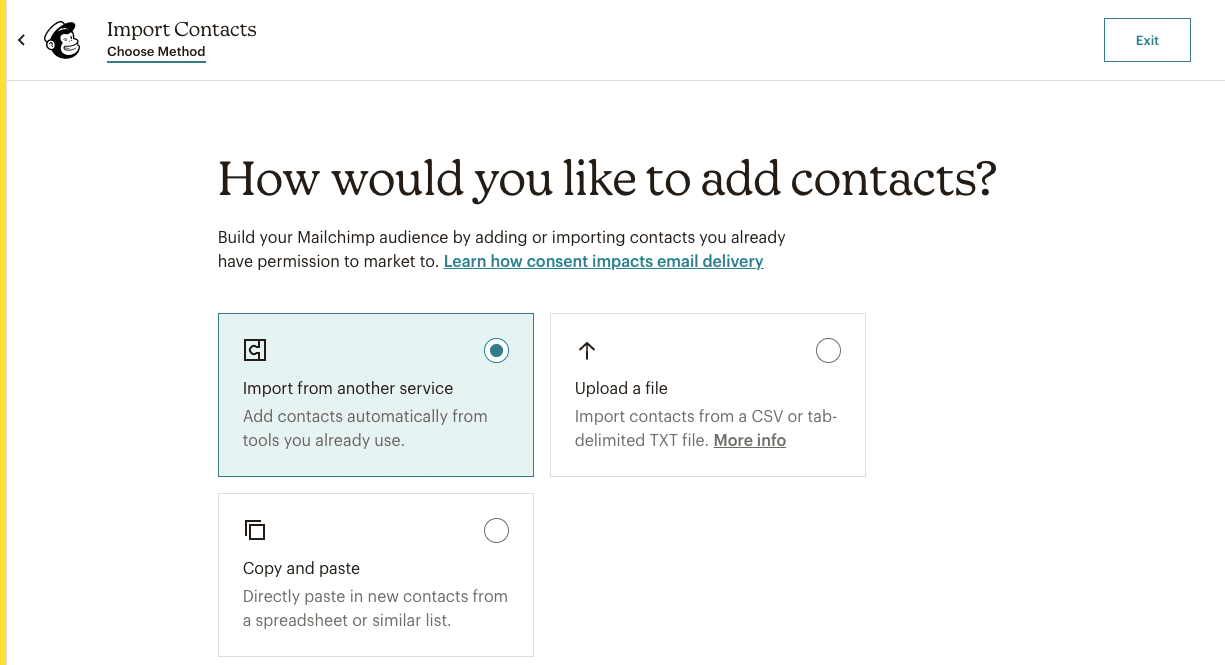Viewport: 1225px width, 665px height.
Task: Click the Exit button
Action: click(x=1147, y=39)
